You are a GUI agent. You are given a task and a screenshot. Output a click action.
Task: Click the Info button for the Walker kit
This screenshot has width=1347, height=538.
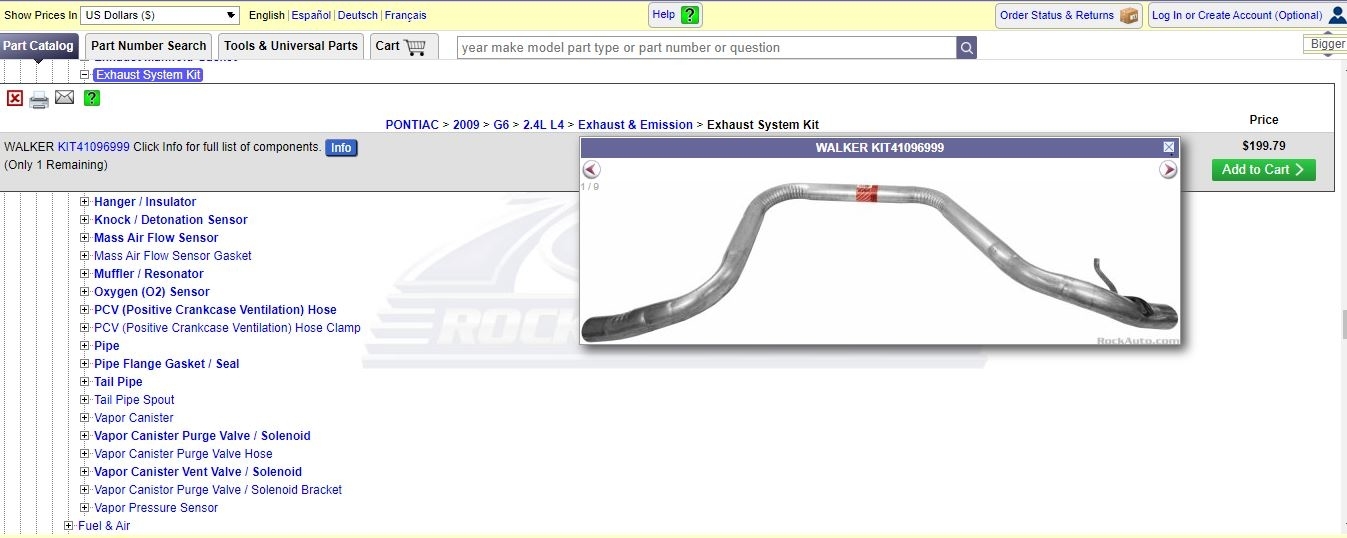341,148
